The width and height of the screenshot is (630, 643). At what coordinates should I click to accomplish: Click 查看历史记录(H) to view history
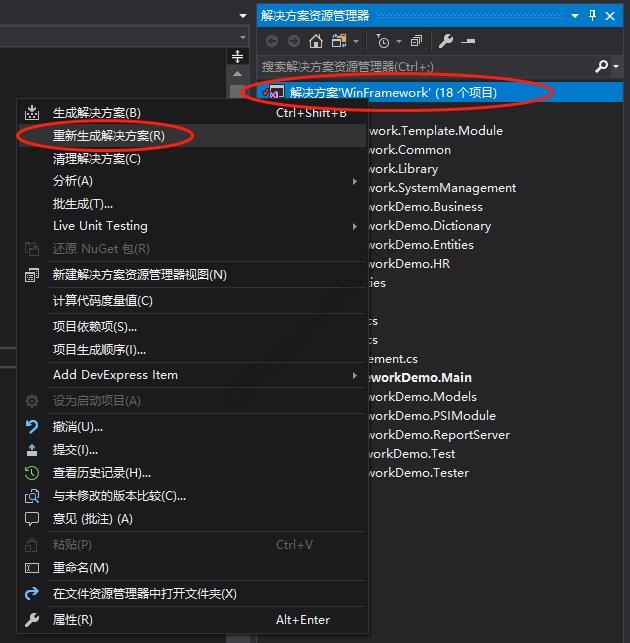(102, 472)
